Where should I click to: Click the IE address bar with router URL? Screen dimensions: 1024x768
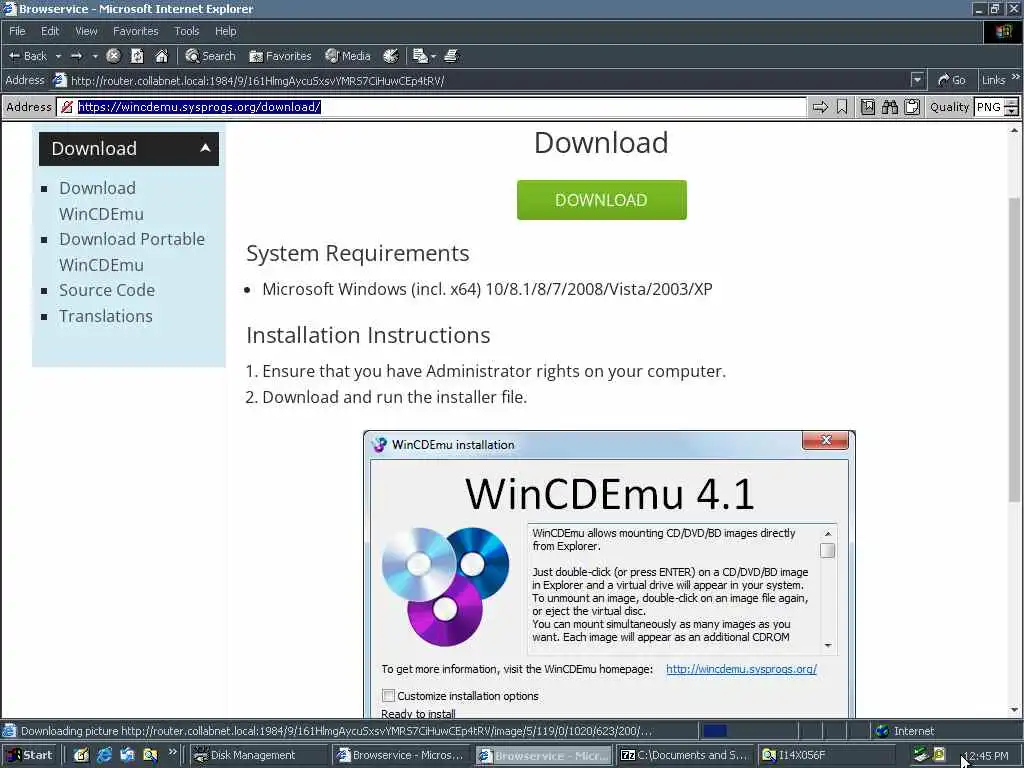[x=481, y=80]
